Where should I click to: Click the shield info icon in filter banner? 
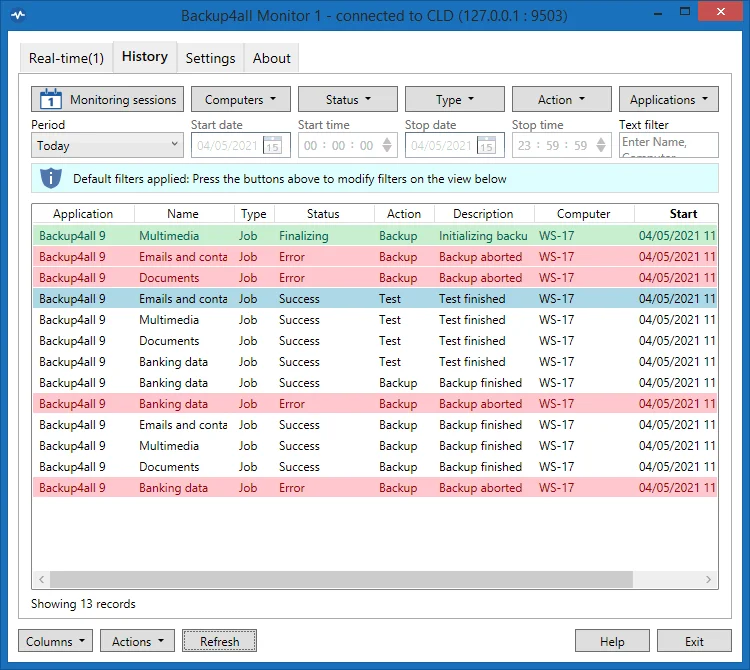pos(51,179)
